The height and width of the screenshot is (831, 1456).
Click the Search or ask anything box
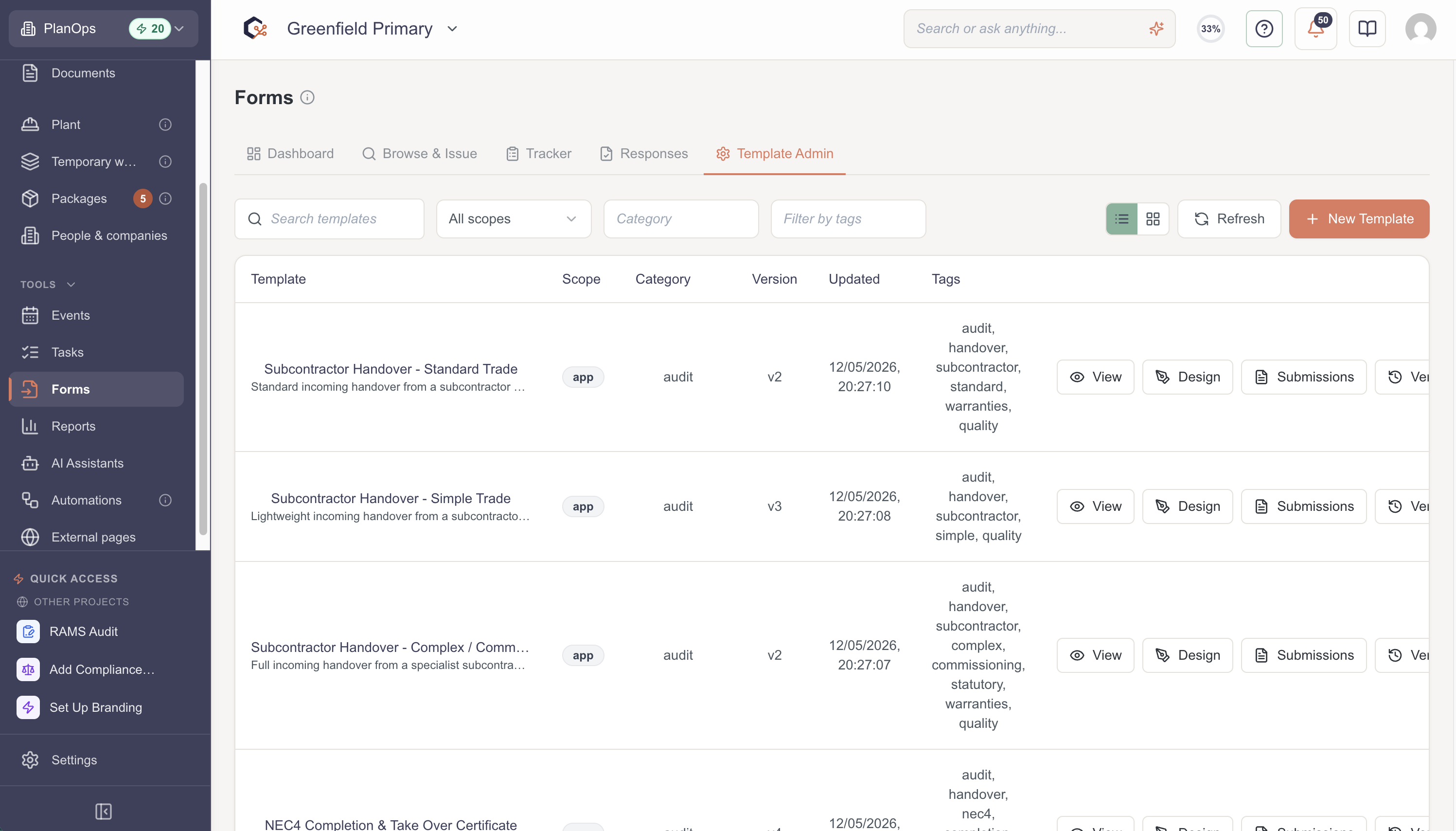tap(1039, 29)
